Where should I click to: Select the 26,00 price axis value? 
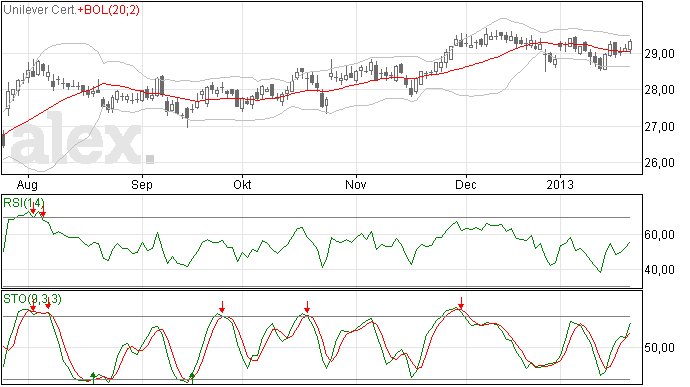[x=659, y=163]
